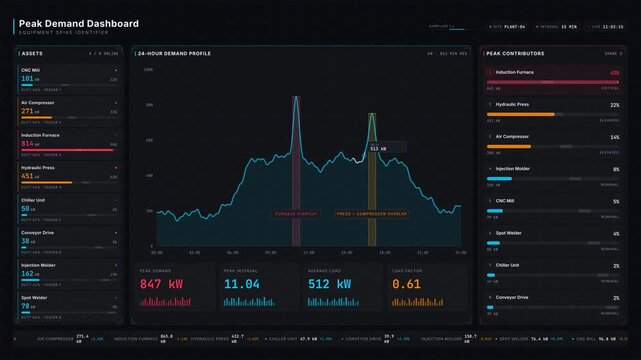Open the Conveyor Drive row in Peak Contributors
This screenshot has height=360, width=641.
553,305
